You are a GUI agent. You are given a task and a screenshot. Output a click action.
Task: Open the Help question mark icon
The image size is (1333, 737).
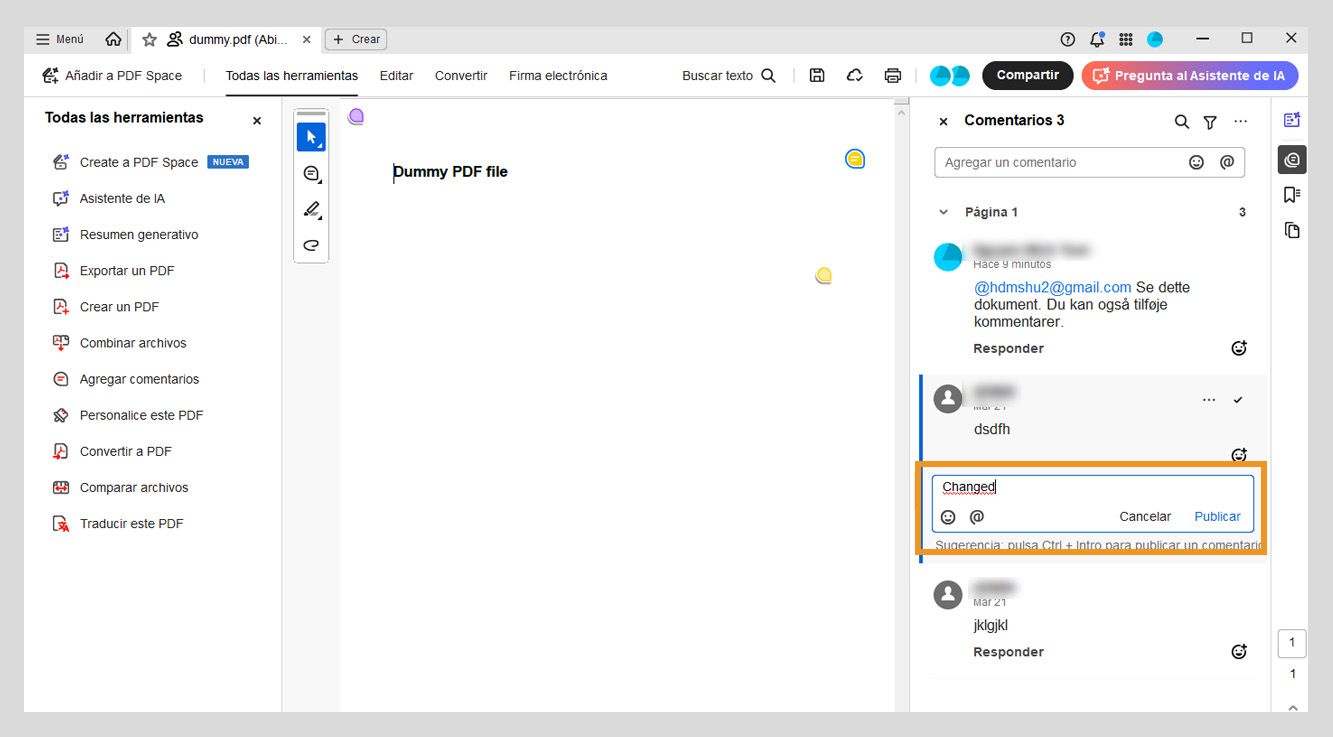tap(1068, 39)
